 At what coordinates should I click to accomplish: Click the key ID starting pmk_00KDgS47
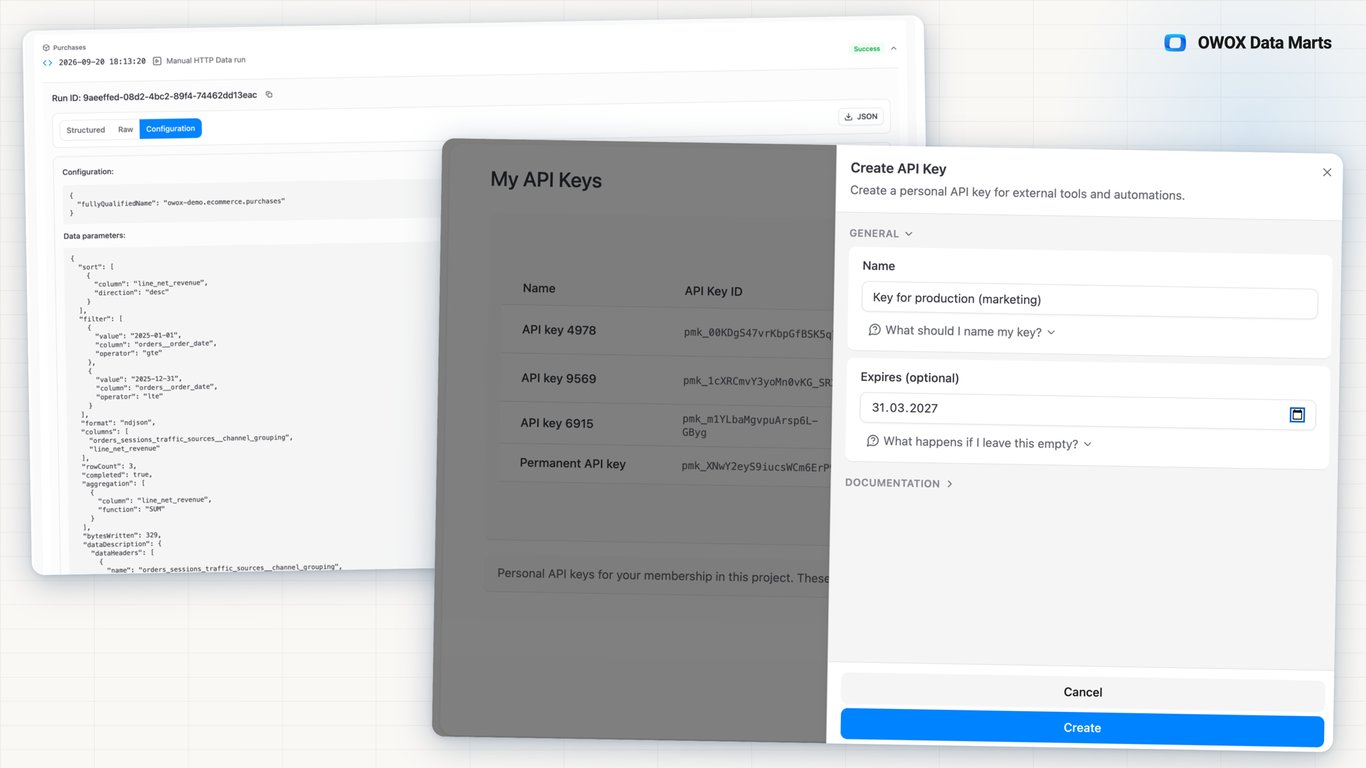point(757,333)
